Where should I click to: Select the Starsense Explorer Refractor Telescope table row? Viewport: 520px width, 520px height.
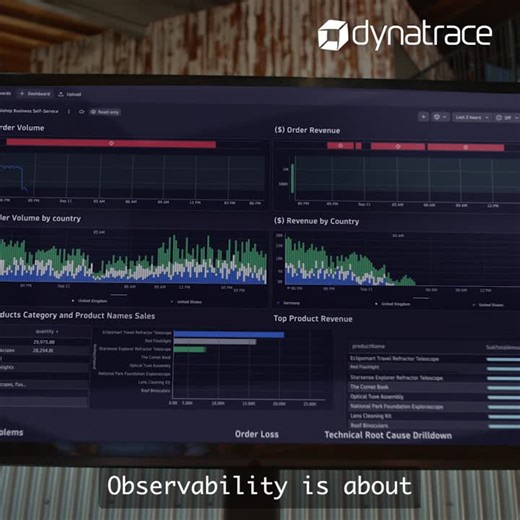pyautogui.click(x=434, y=378)
